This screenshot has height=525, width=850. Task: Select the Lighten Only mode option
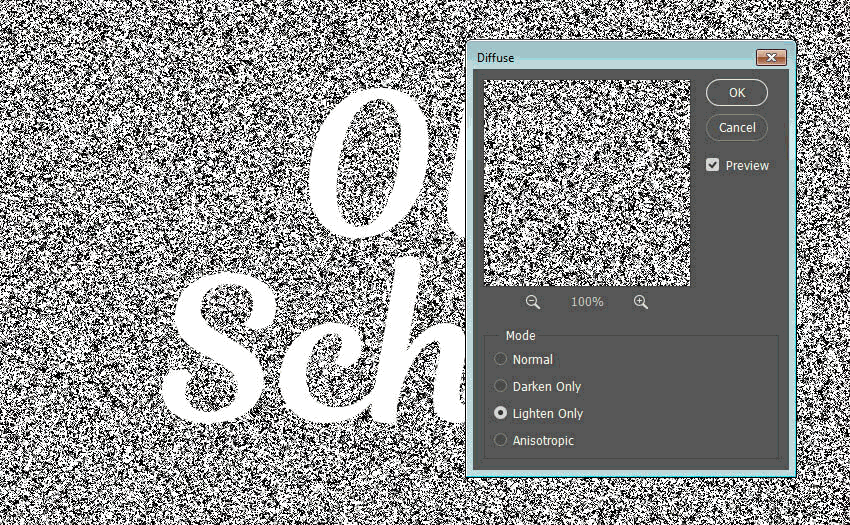[x=501, y=413]
